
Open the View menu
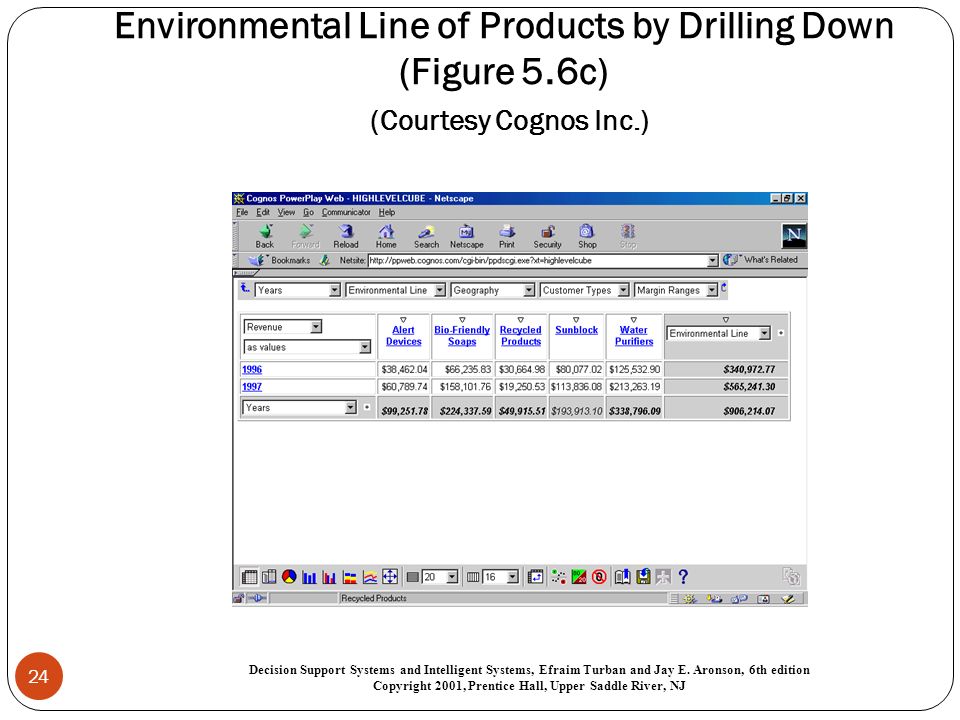pyautogui.click(x=286, y=212)
